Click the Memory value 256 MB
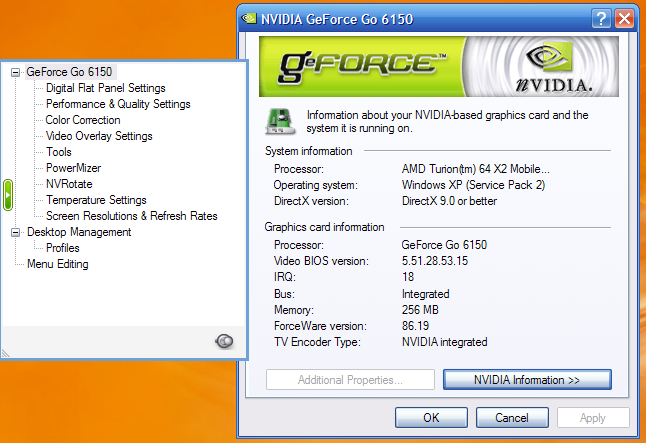646x443 pixels. [x=420, y=310]
